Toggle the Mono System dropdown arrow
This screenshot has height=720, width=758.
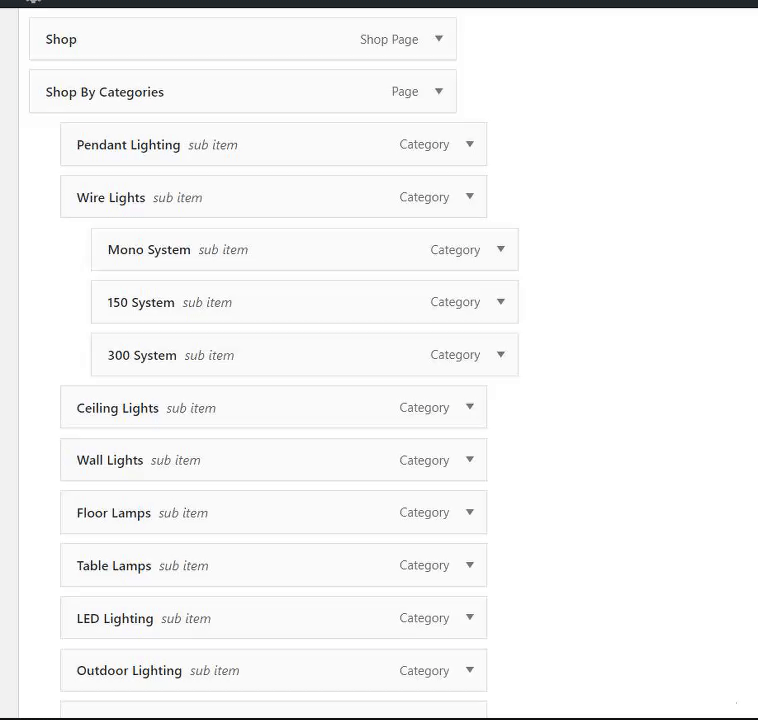click(x=500, y=250)
